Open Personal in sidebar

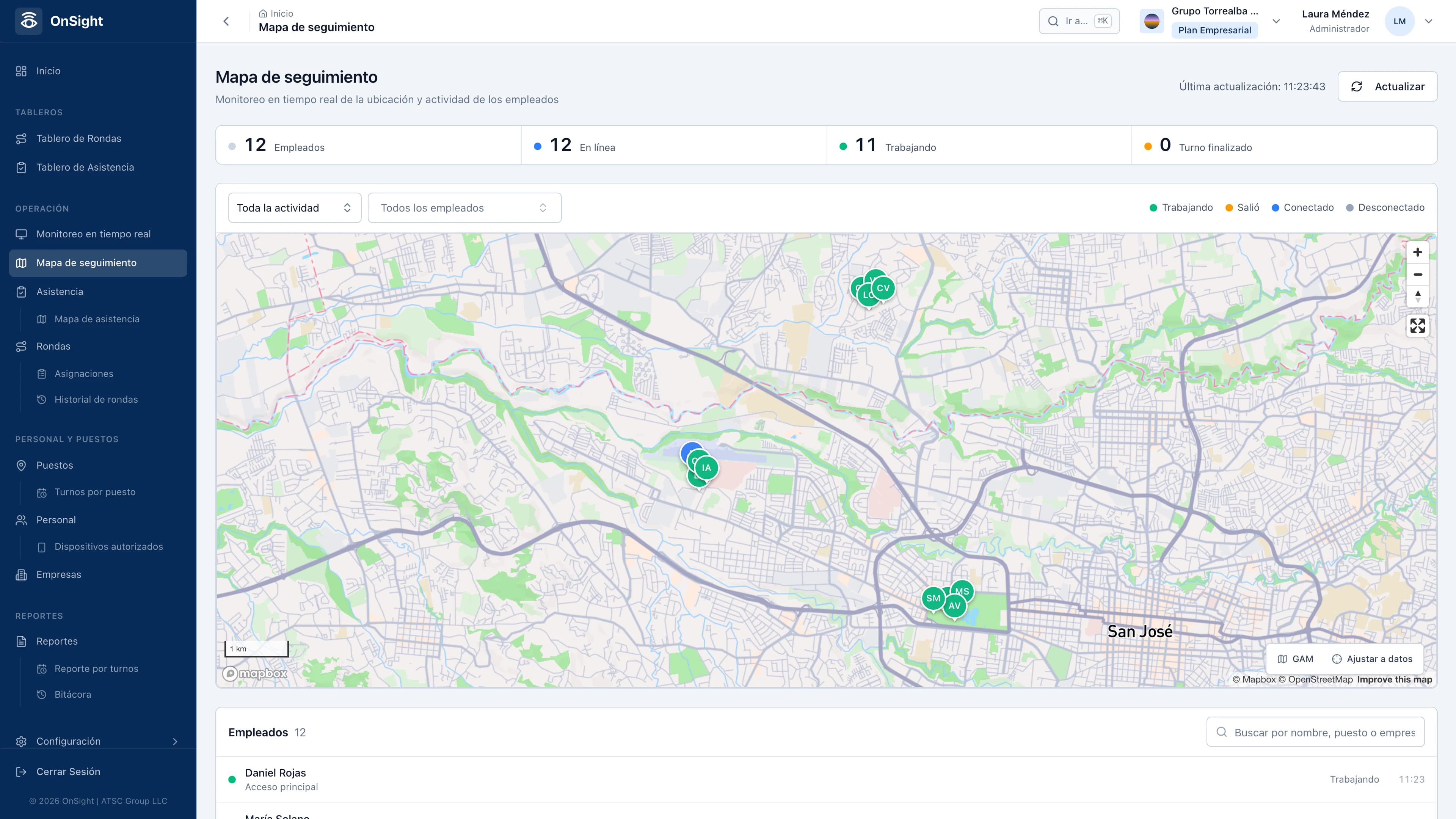coord(98,520)
